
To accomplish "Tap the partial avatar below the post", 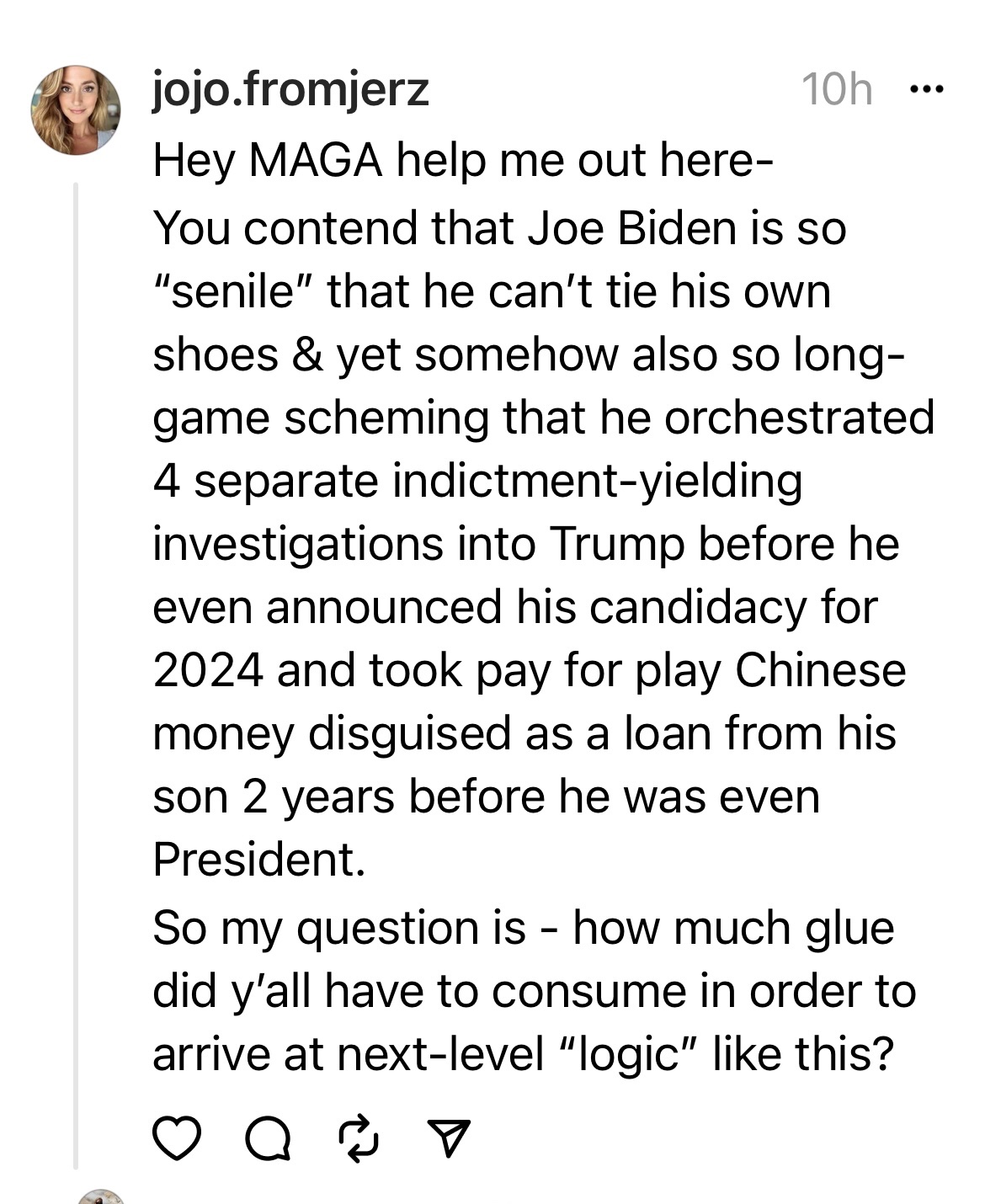I will coord(101,1196).
